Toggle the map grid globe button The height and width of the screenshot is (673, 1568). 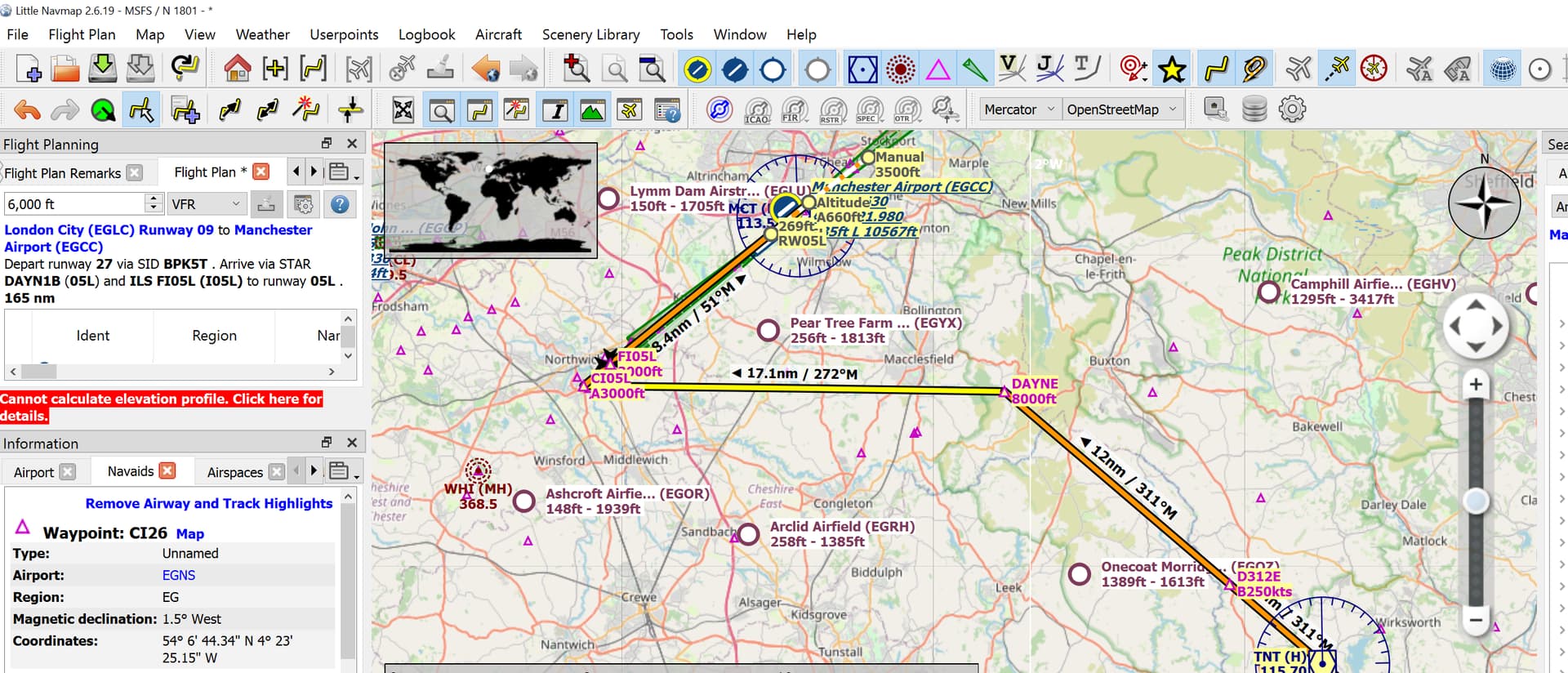click(1502, 69)
